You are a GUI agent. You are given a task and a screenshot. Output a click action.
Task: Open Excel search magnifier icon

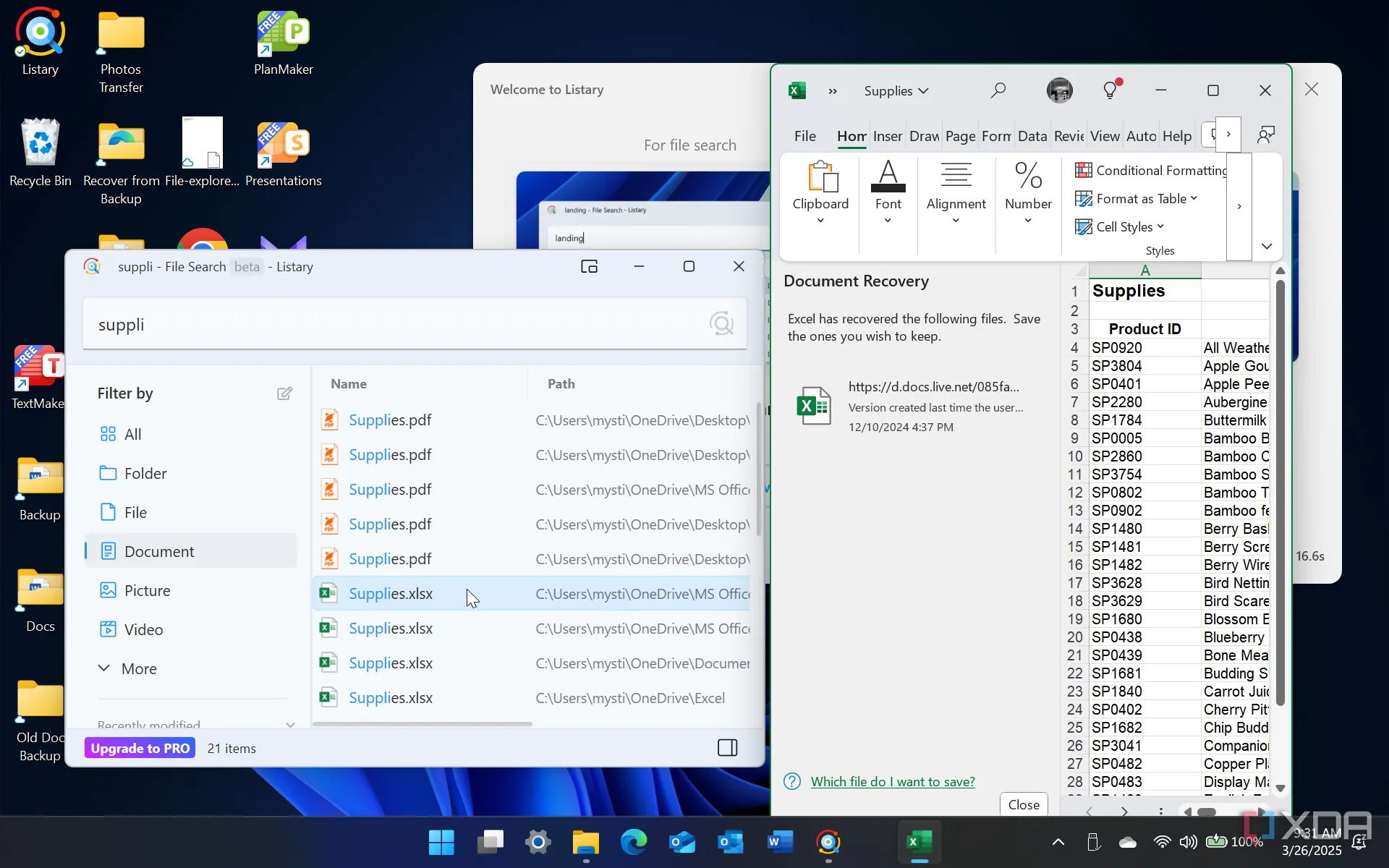click(998, 90)
